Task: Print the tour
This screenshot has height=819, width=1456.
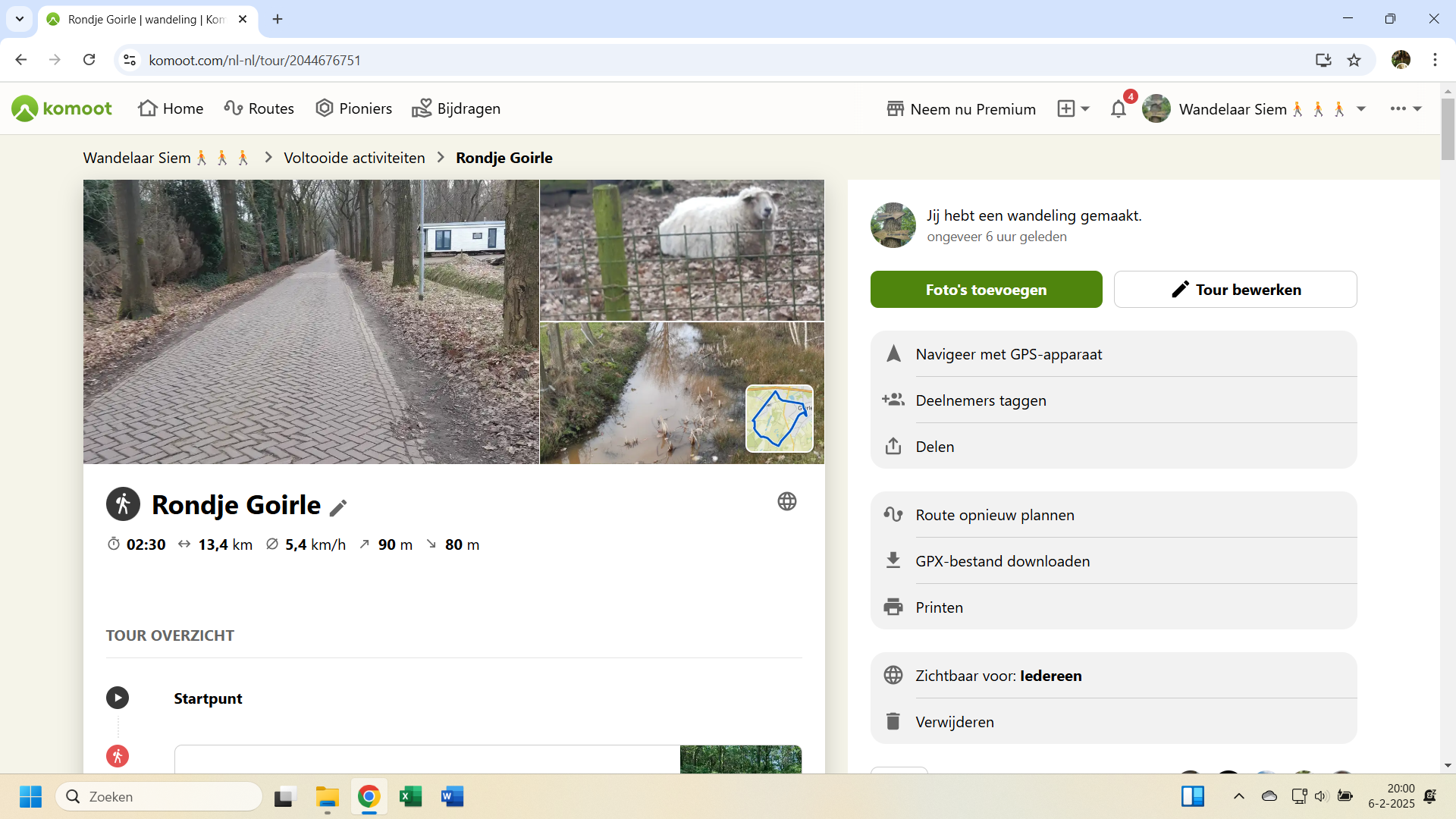Action: [939, 607]
